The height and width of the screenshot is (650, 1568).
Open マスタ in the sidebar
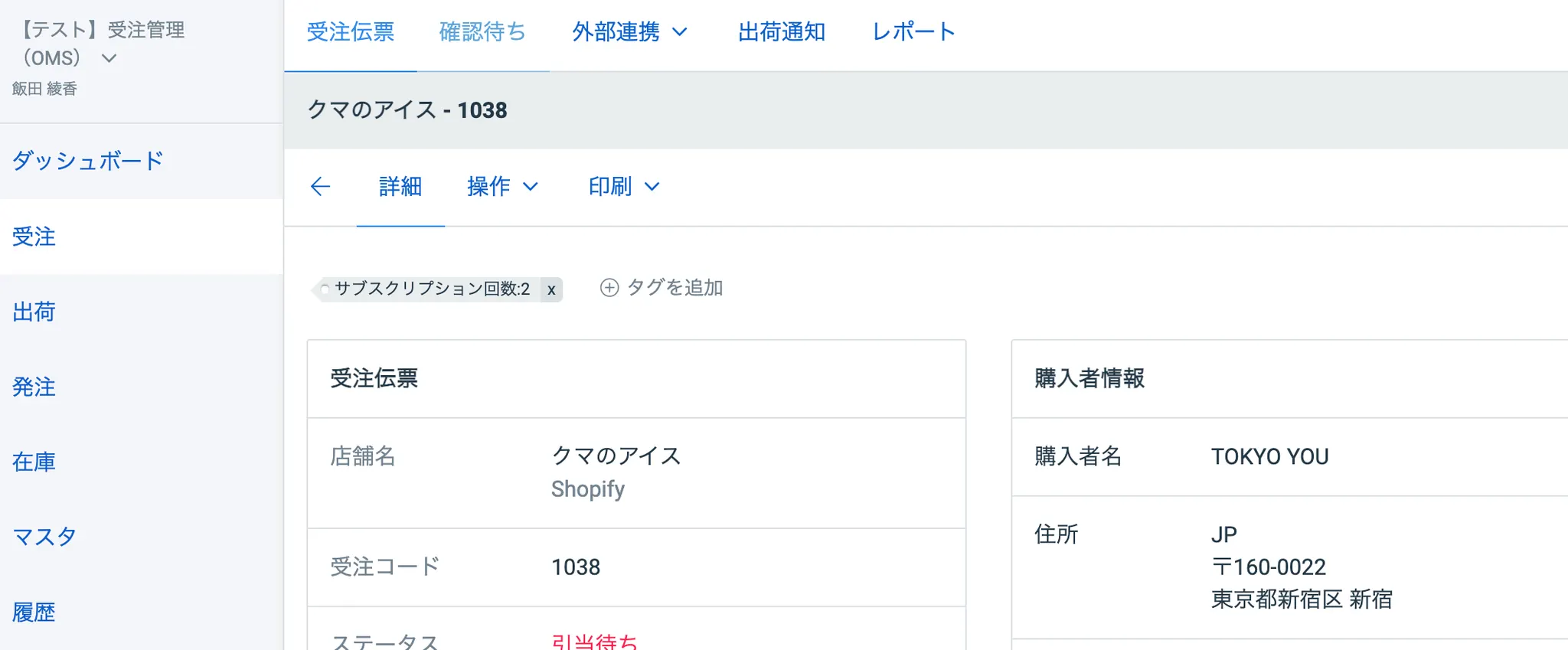click(44, 537)
